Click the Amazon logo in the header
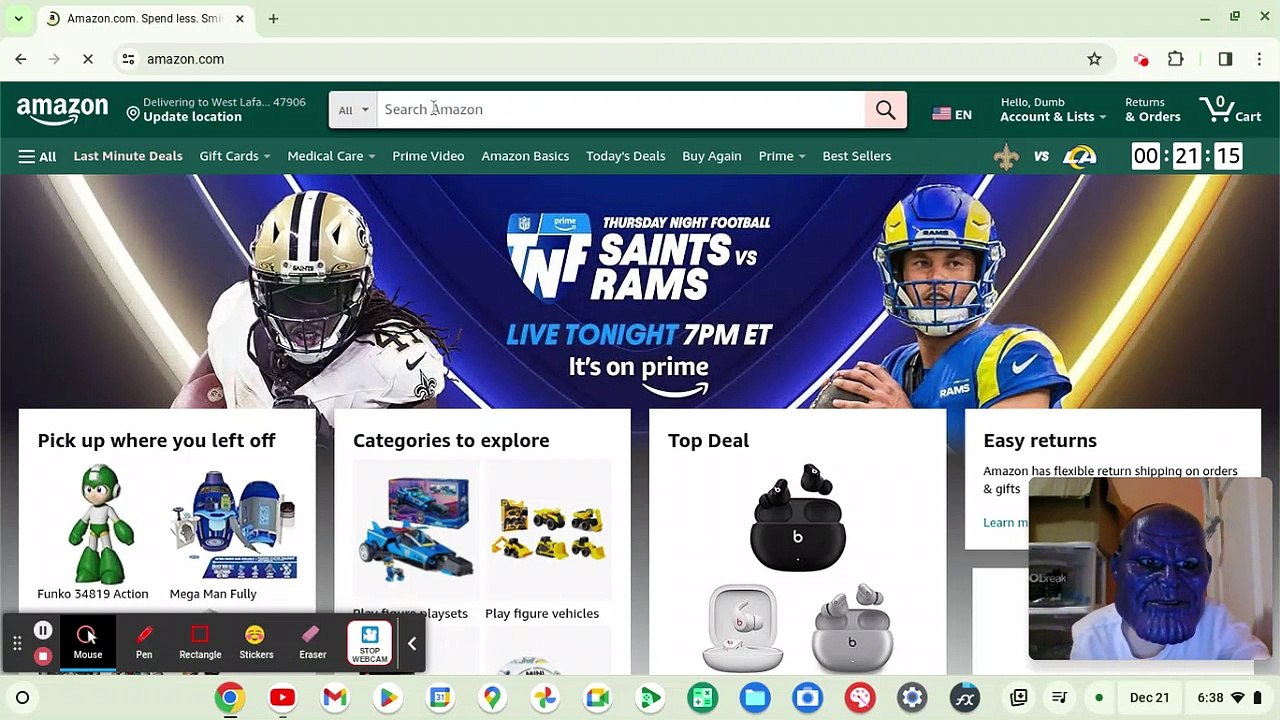1280x720 pixels. click(62, 110)
